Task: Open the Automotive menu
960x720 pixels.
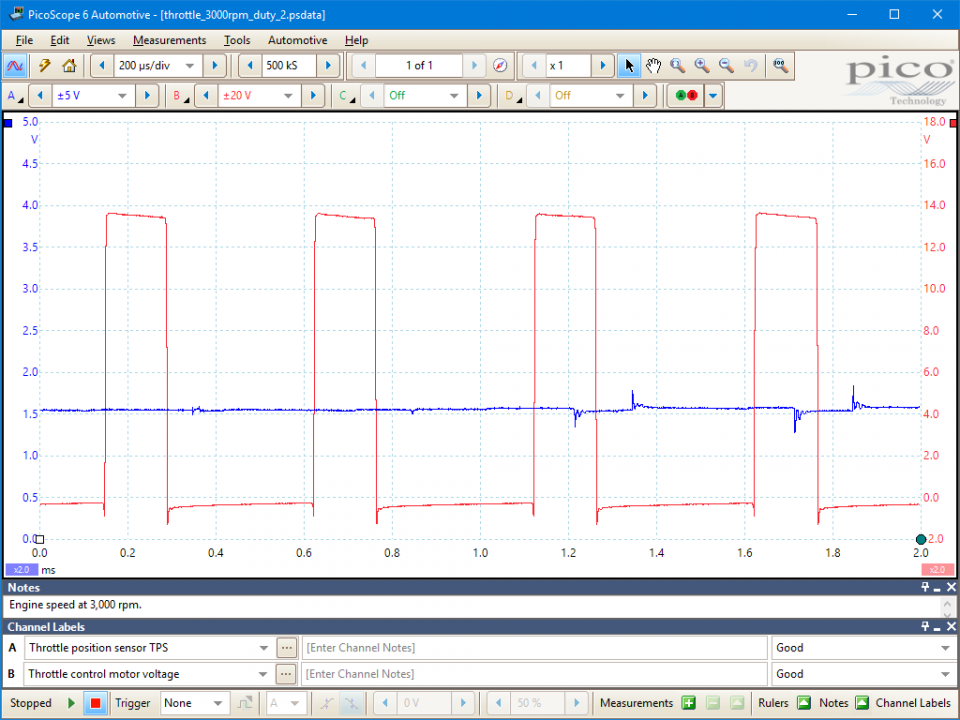Action: coord(298,40)
